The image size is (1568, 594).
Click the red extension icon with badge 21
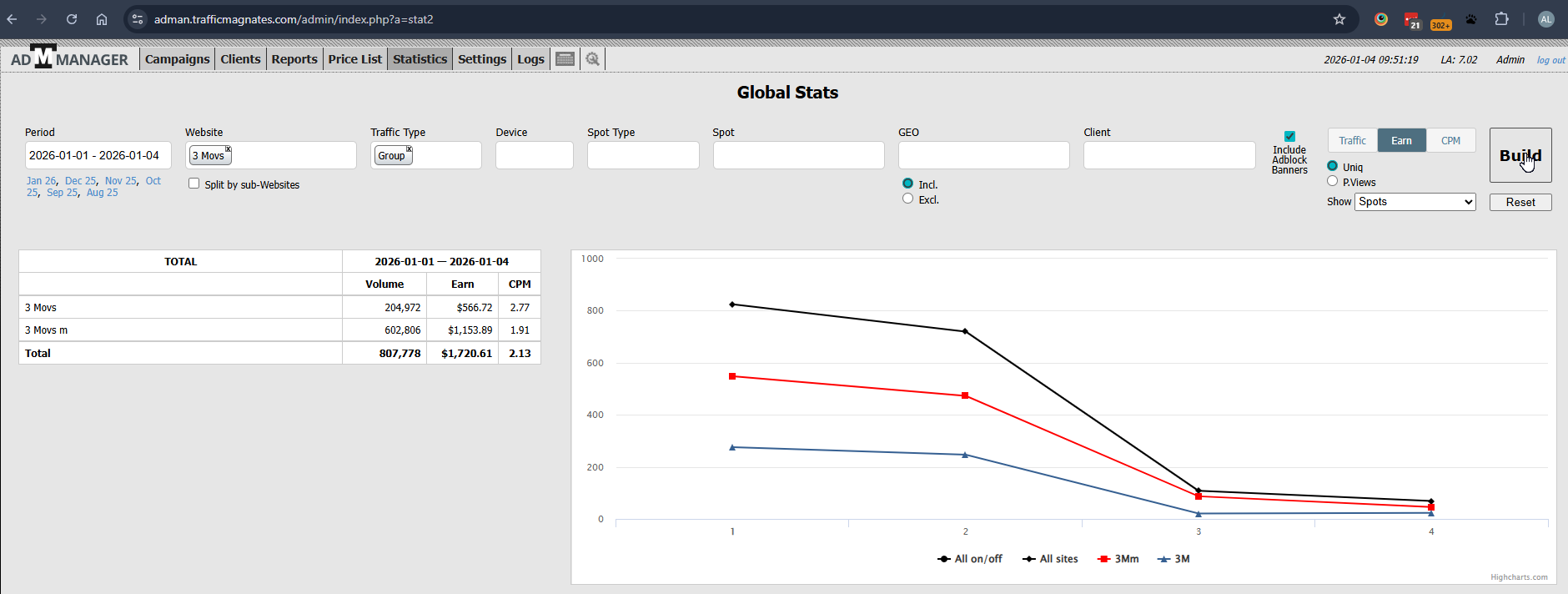tap(1411, 20)
